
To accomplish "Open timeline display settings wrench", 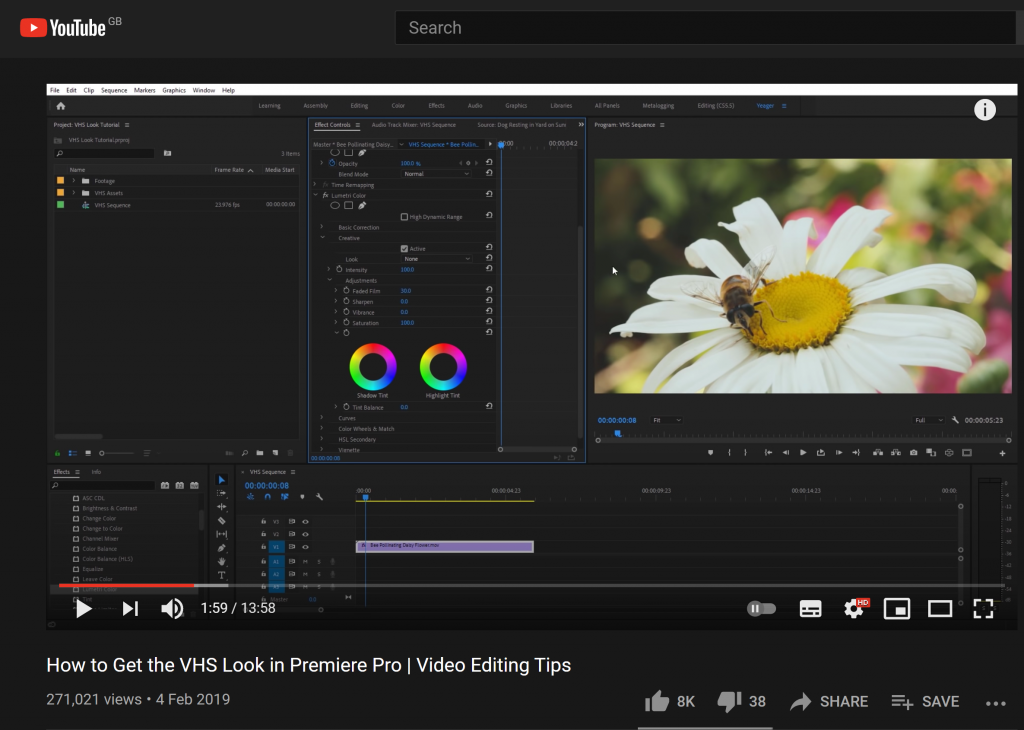I will point(319,497).
